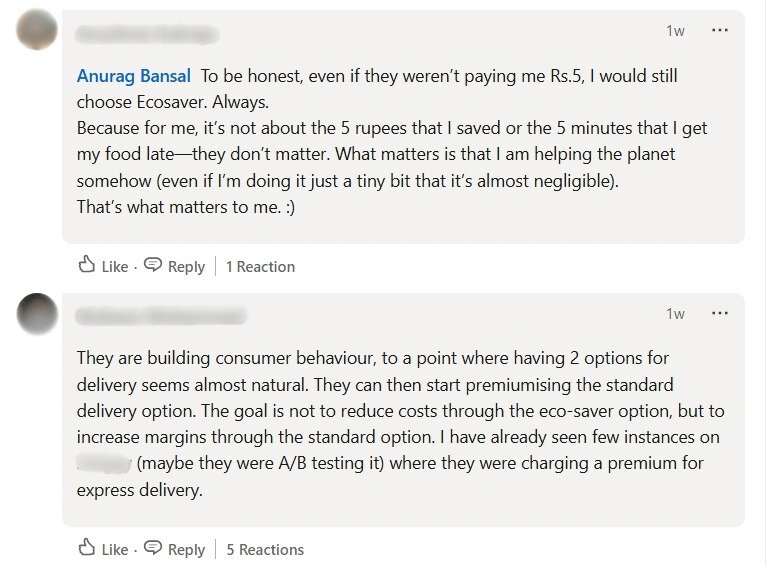Click blurred company mention before "(maybe they were A/B testing it)"

tap(104, 464)
